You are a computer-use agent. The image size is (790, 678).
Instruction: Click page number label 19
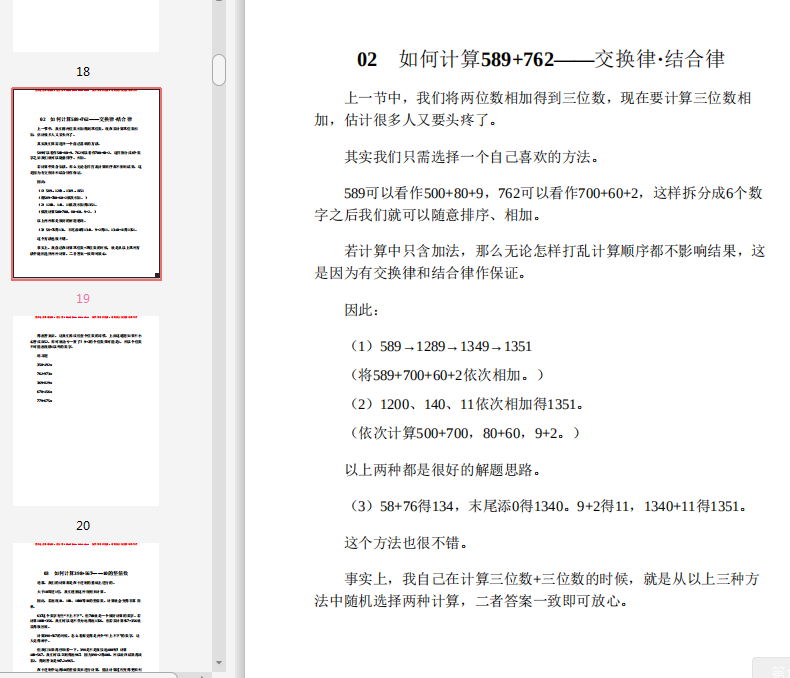tap(83, 298)
